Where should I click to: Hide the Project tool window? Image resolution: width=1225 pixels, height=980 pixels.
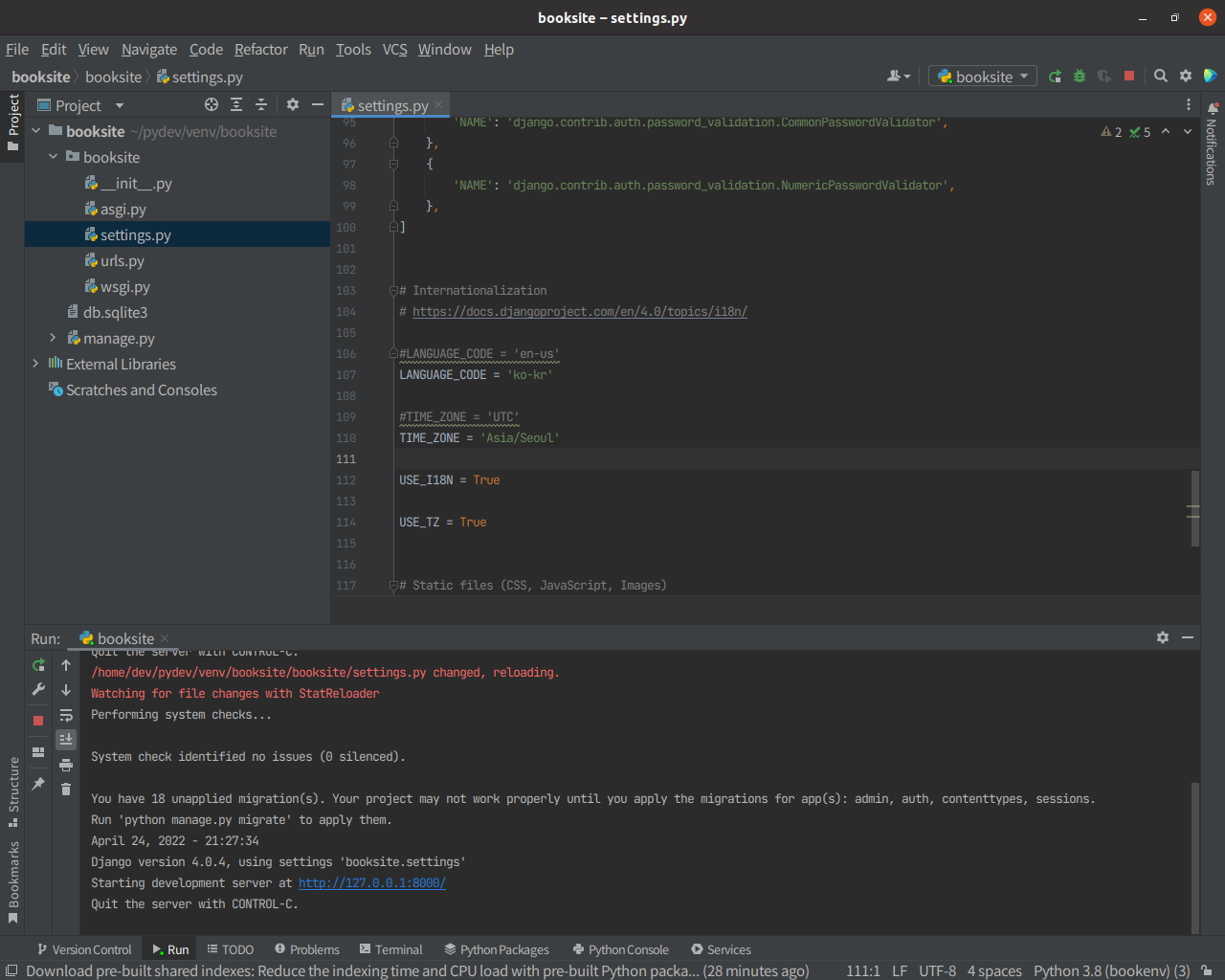(318, 104)
